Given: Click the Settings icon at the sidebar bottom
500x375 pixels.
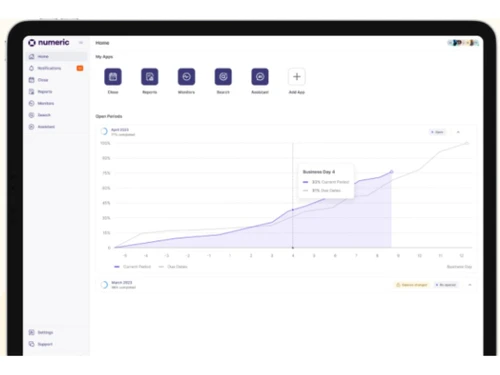Looking at the screenshot, I should pyautogui.click(x=32, y=332).
